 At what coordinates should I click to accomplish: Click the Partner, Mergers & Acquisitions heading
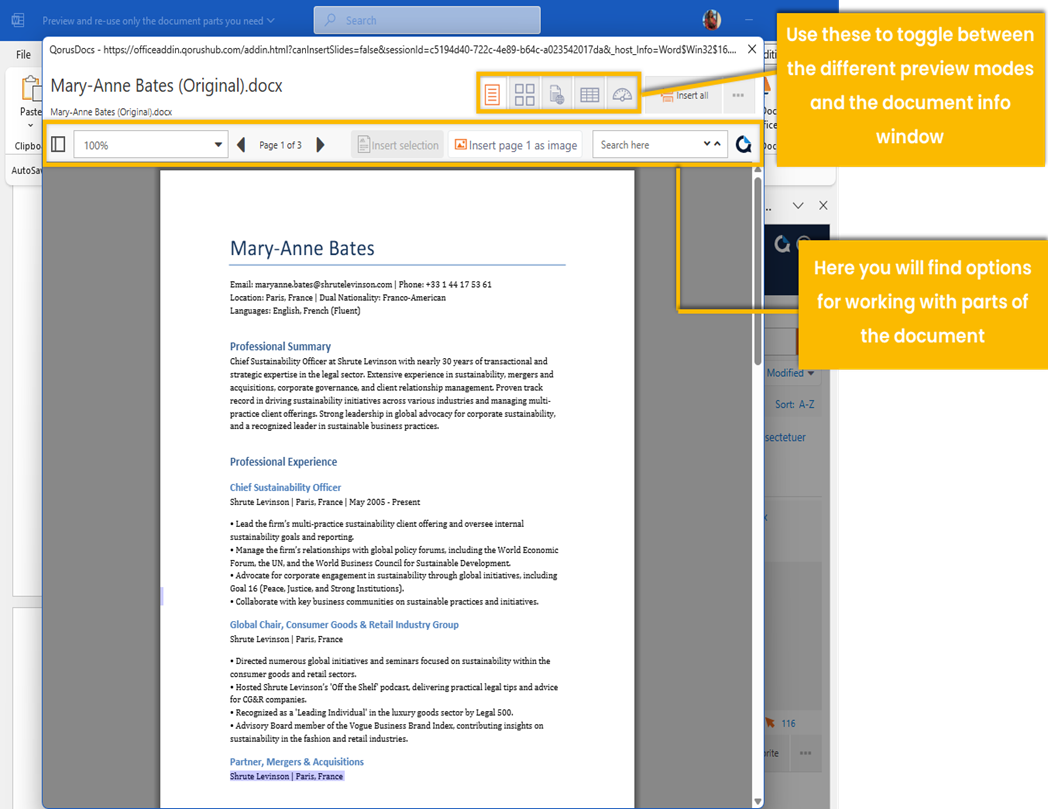point(297,762)
